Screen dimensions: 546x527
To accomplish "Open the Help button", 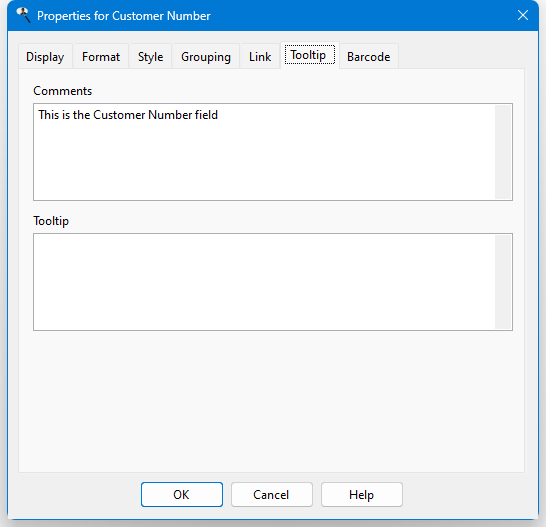I will (x=362, y=494).
